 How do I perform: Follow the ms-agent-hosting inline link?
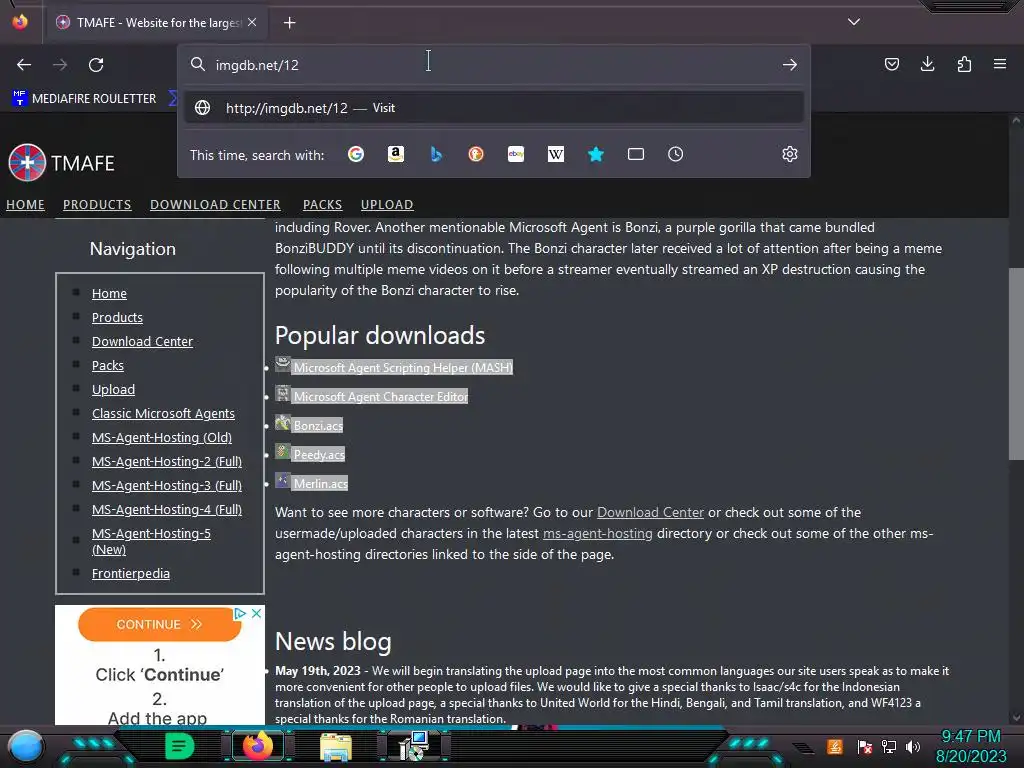[x=598, y=534]
